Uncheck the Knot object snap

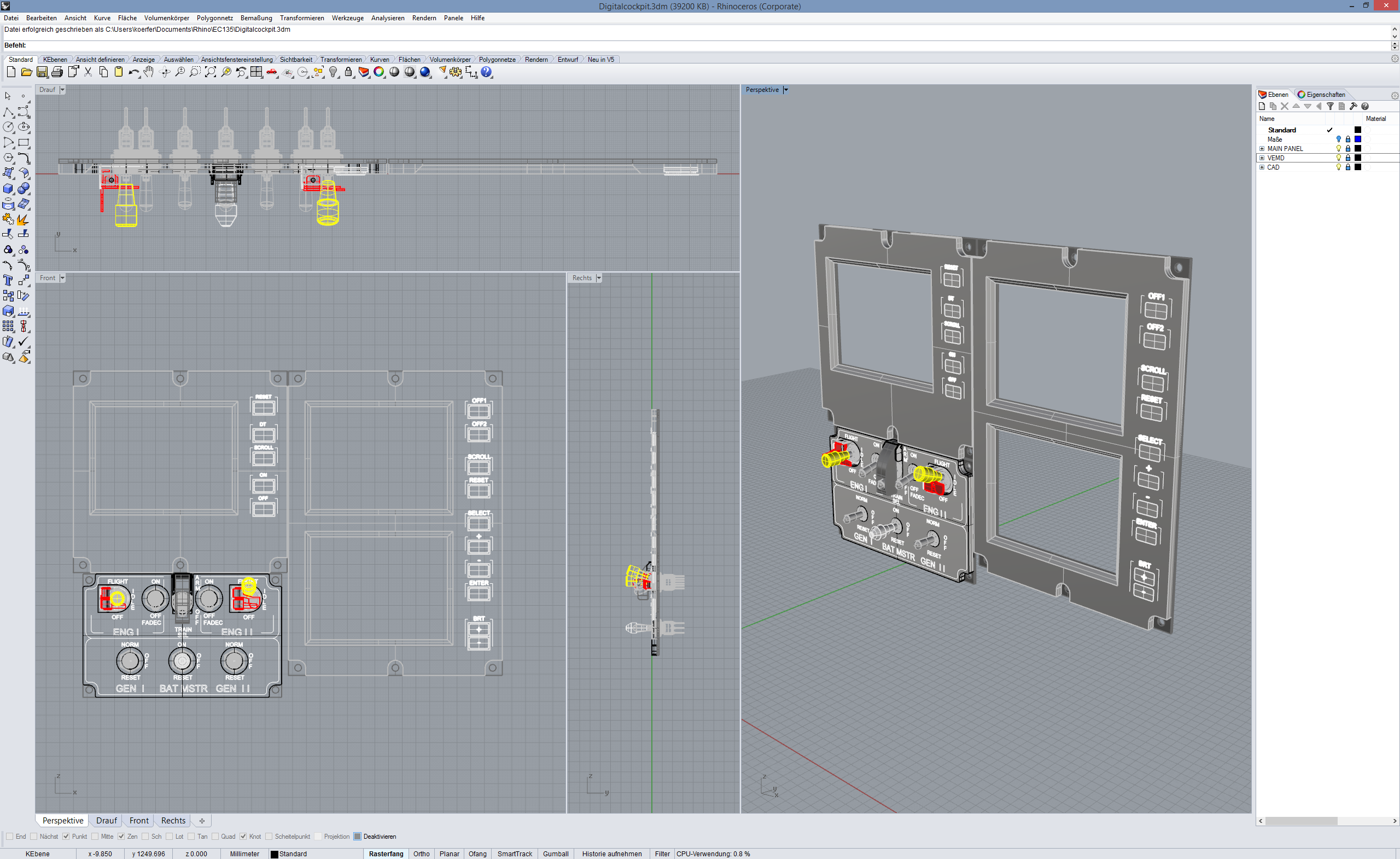point(243,836)
